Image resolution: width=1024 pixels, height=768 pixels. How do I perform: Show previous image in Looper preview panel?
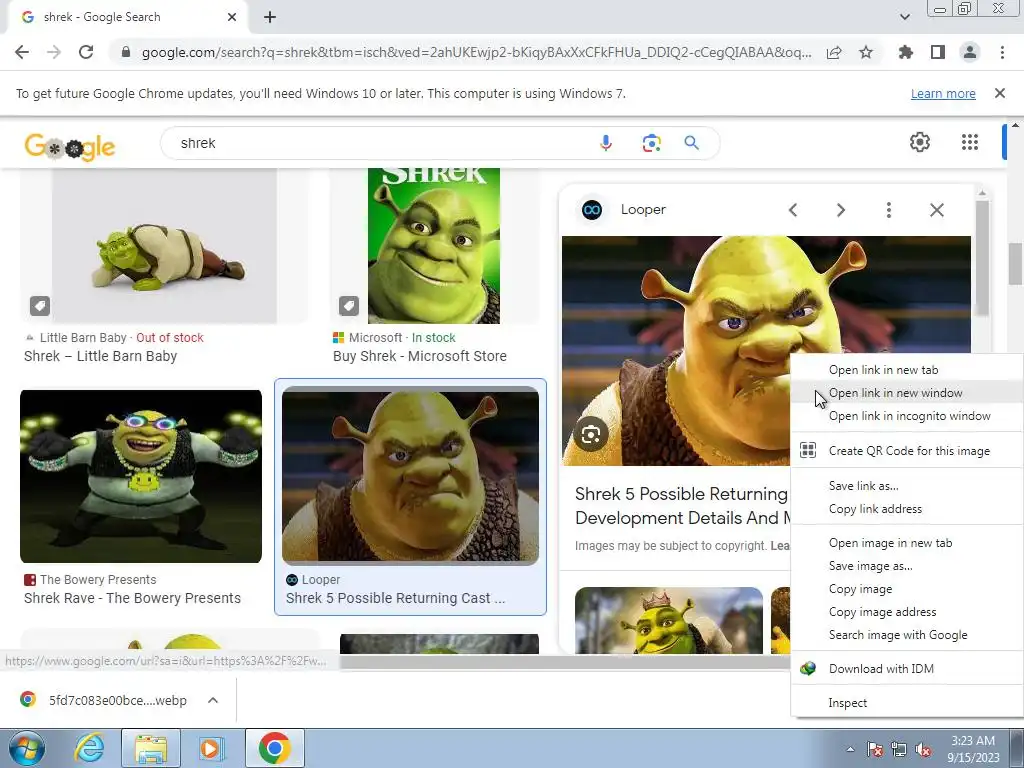click(x=793, y=210)
